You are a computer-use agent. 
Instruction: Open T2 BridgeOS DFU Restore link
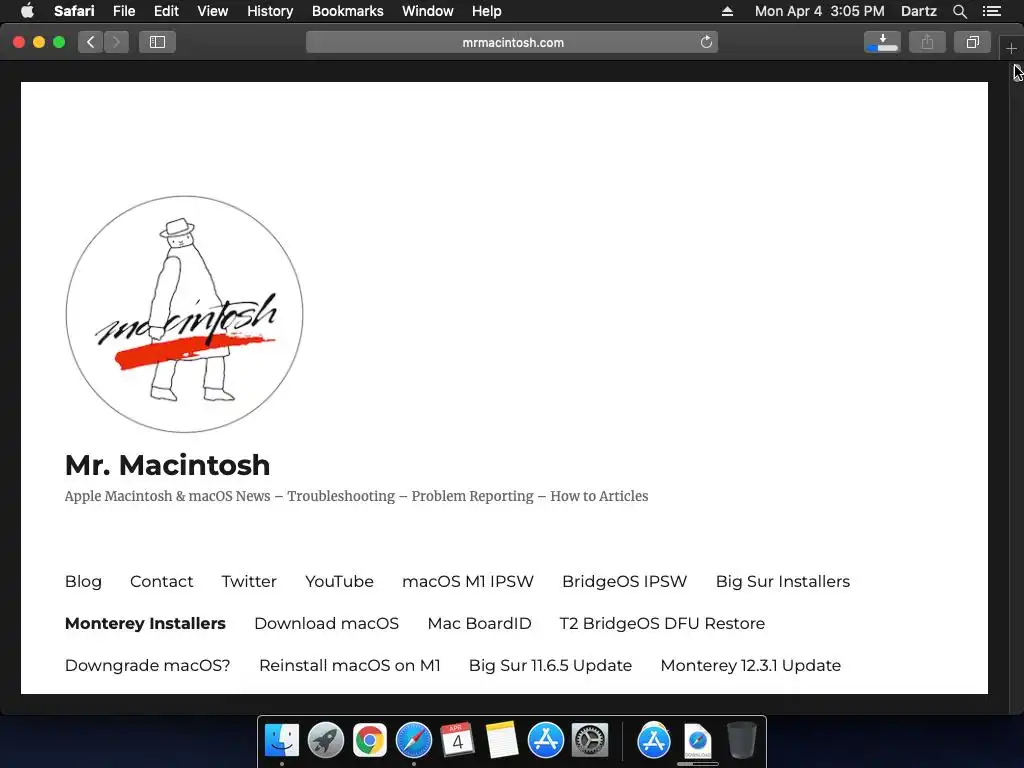[x=662, y=623]
